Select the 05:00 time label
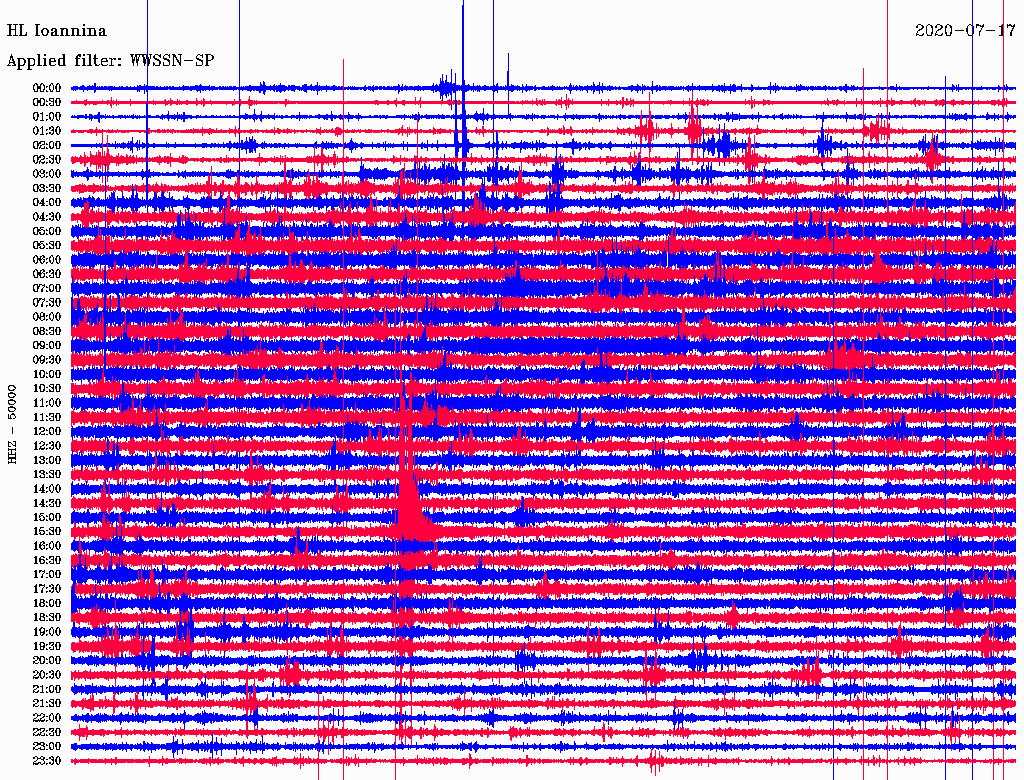The width and height of the screenshot is (1024, 780). coord(47,231)
